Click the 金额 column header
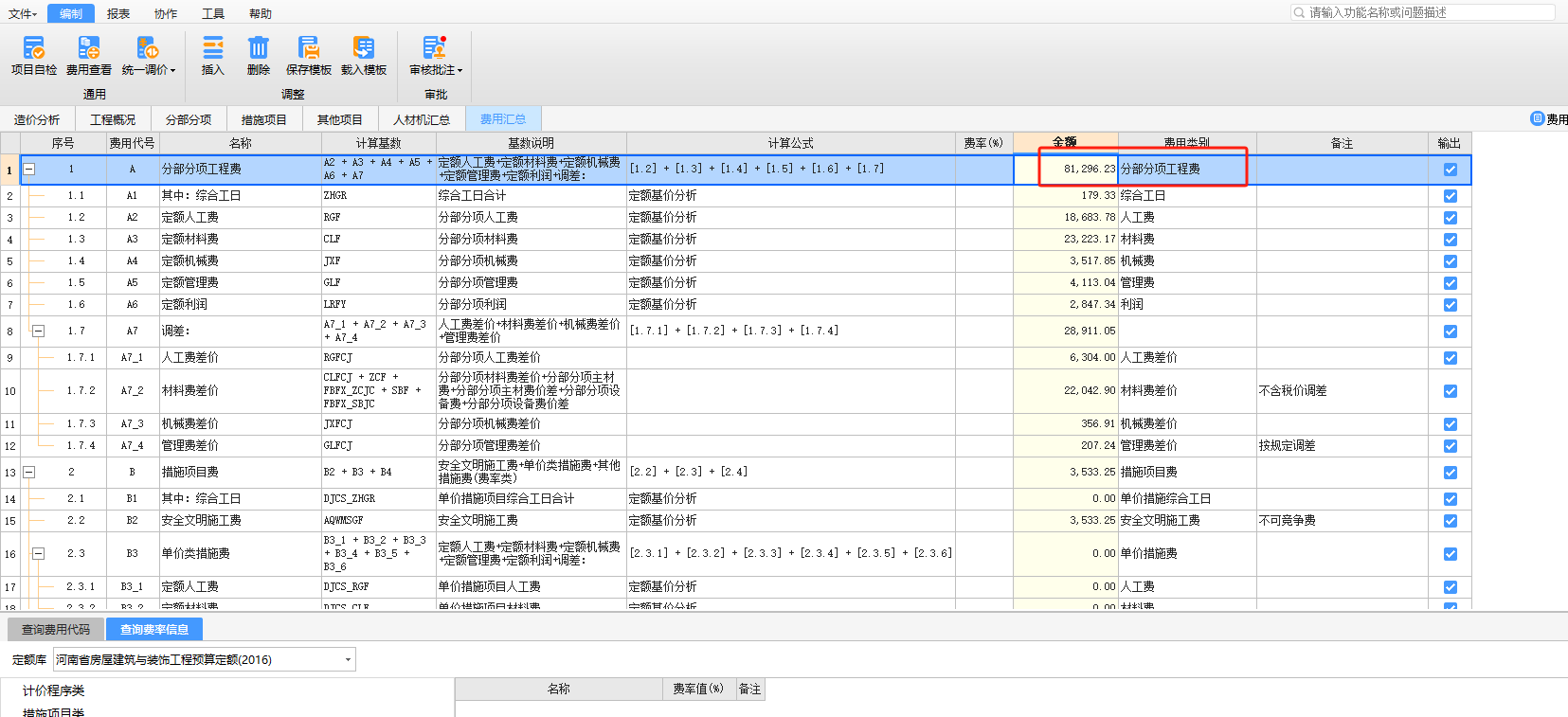1568x717 pixels. [x=1066, y=143]
